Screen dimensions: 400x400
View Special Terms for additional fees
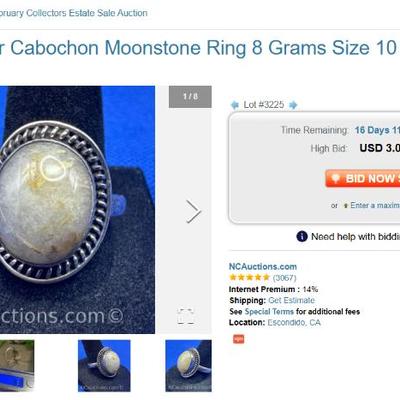(269, 312)
